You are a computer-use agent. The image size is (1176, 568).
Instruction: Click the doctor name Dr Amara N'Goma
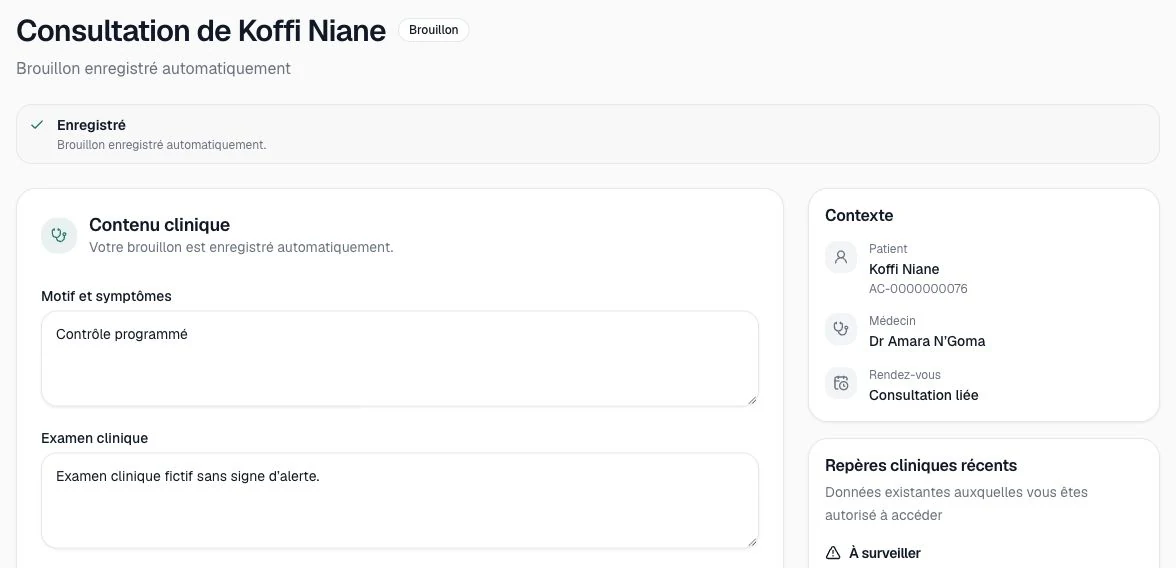tap(927, 341)
